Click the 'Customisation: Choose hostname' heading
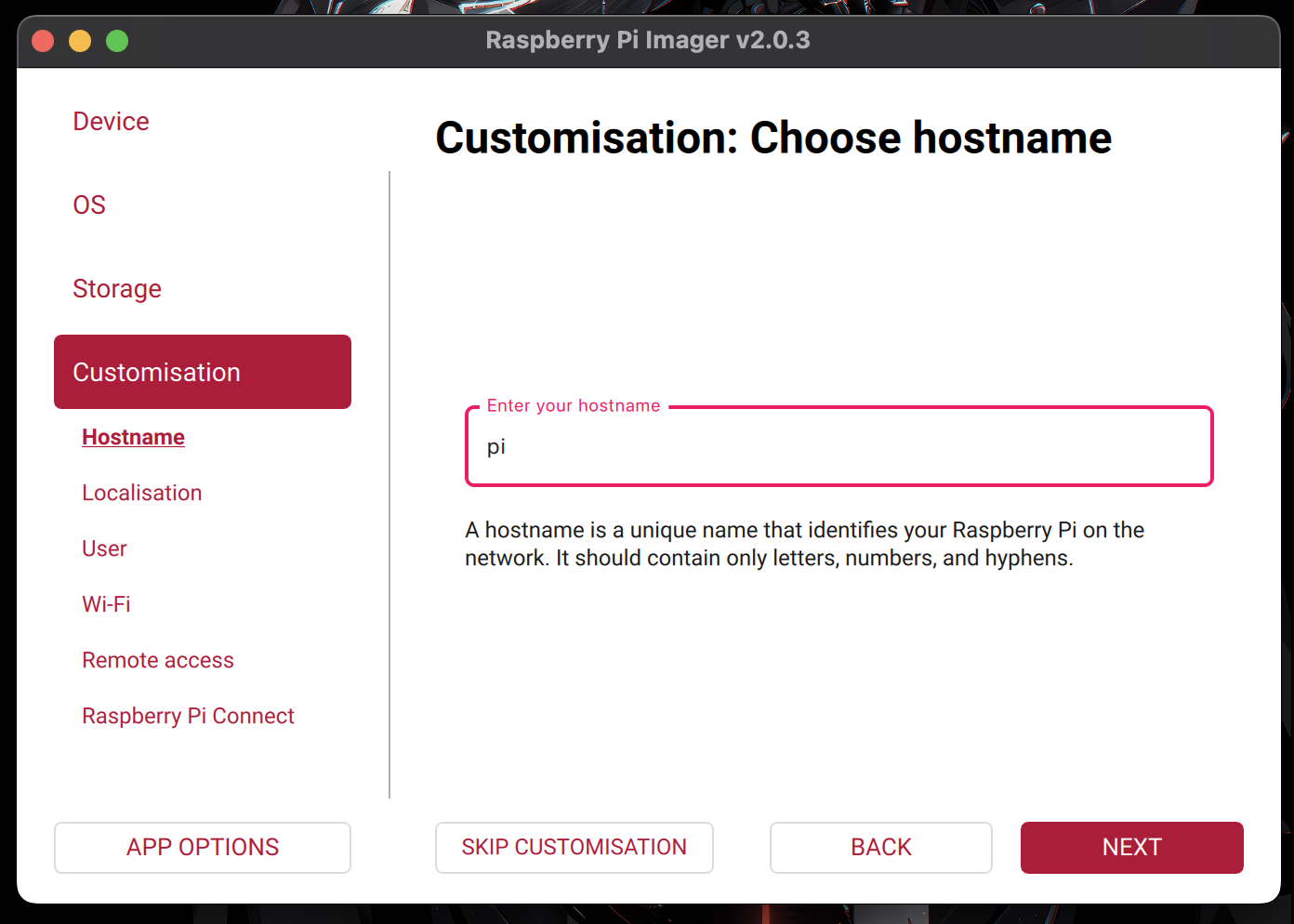Viewport: 1294px width, 924px height. (x=773, y=139)
